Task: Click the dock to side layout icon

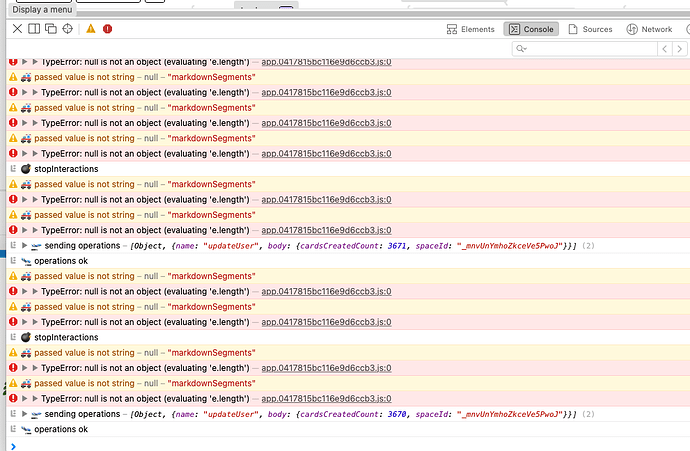Action: 34,29
